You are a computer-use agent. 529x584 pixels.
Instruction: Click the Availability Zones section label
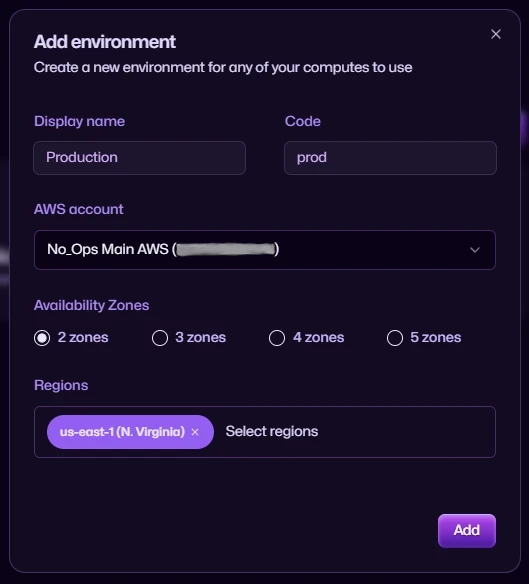[x=91, y=305]
